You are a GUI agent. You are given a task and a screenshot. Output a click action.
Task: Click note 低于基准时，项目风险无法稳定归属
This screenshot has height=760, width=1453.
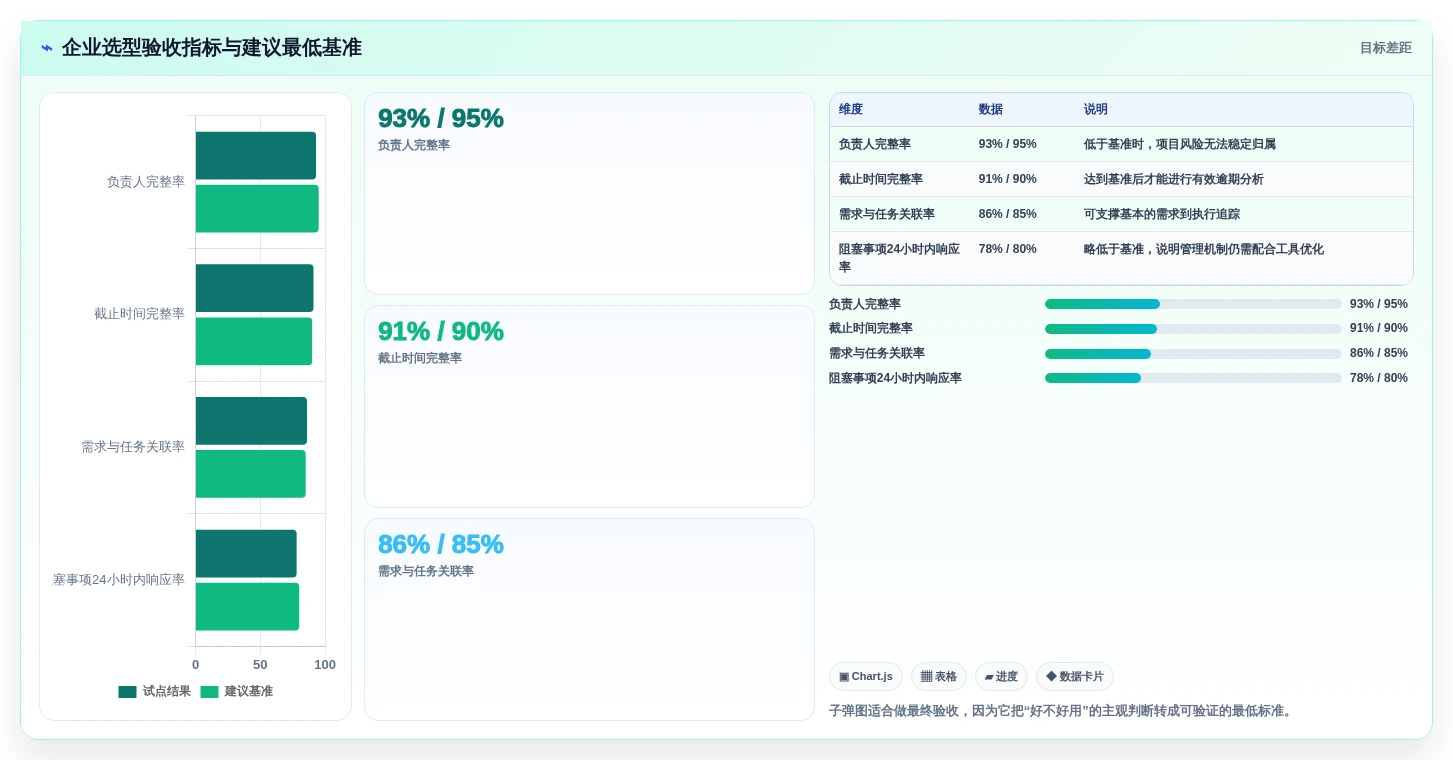tap(1180, 144)
